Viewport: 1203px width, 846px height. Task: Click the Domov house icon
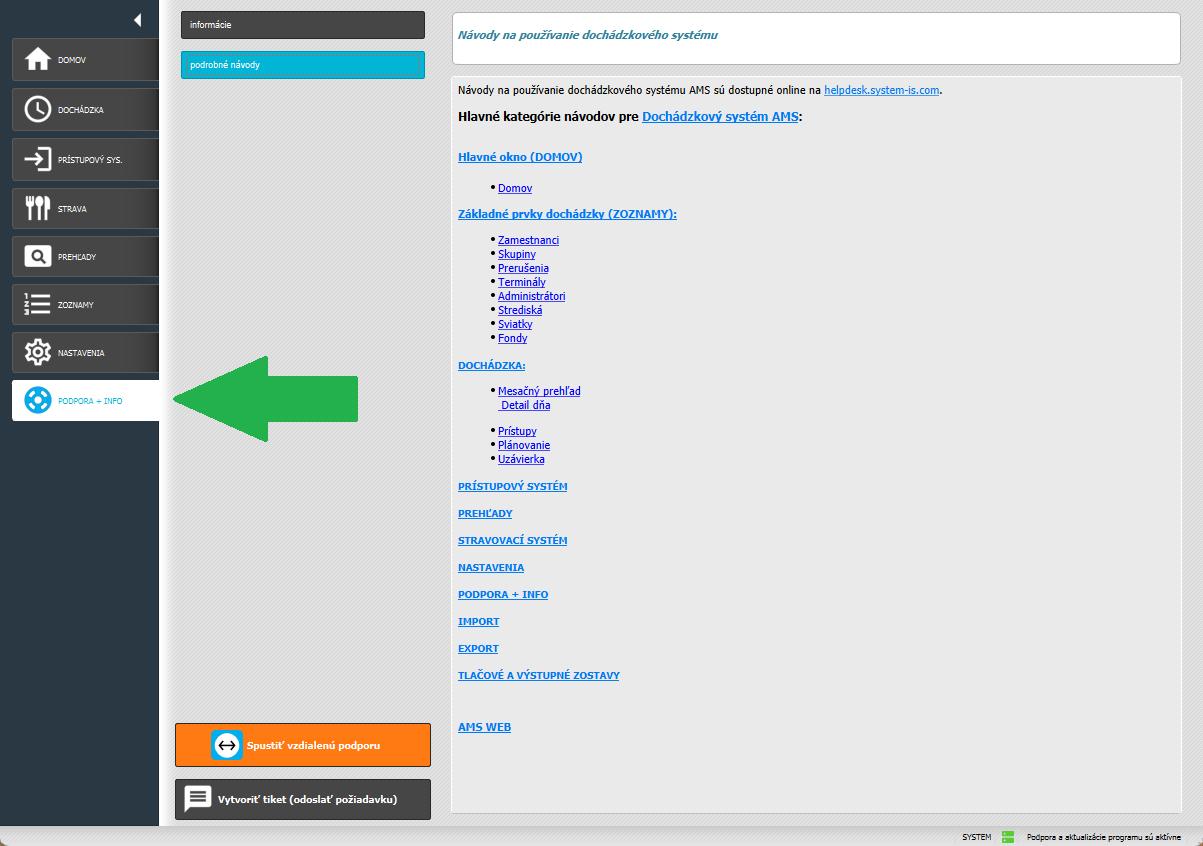pyautogui.click(x=37, y=60)
